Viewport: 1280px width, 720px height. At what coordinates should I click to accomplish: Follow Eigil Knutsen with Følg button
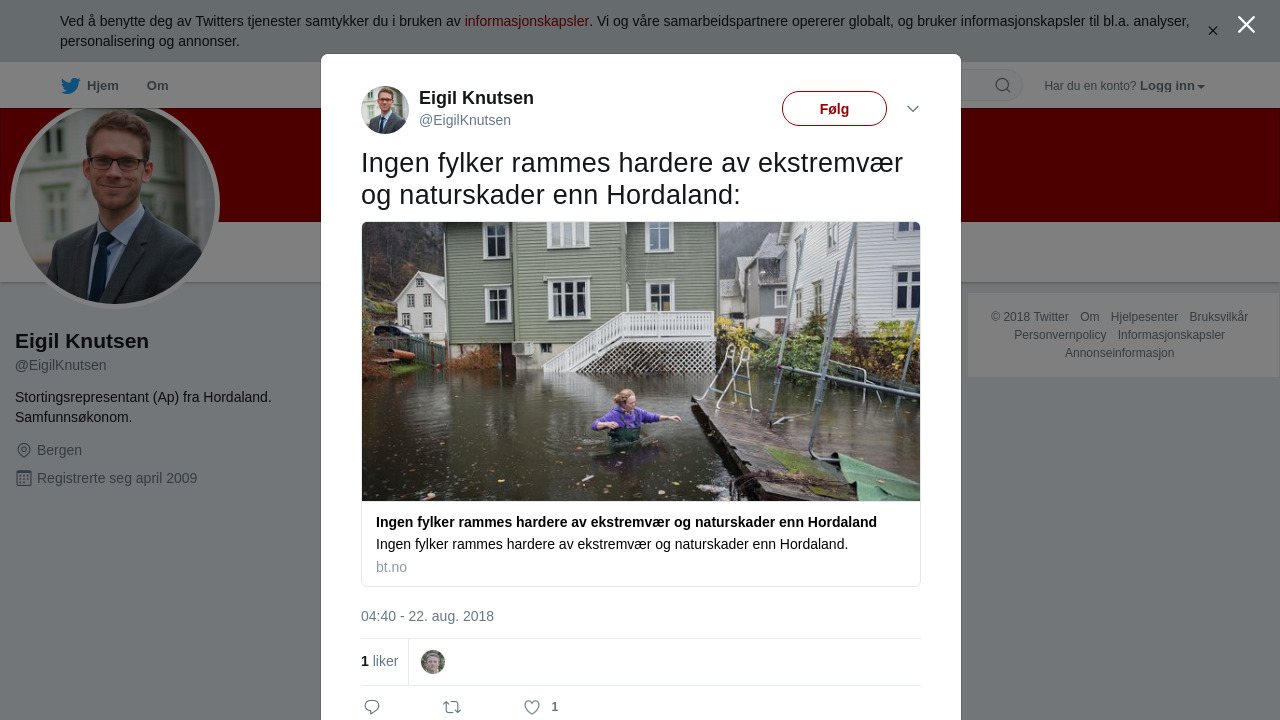point(834,109)
